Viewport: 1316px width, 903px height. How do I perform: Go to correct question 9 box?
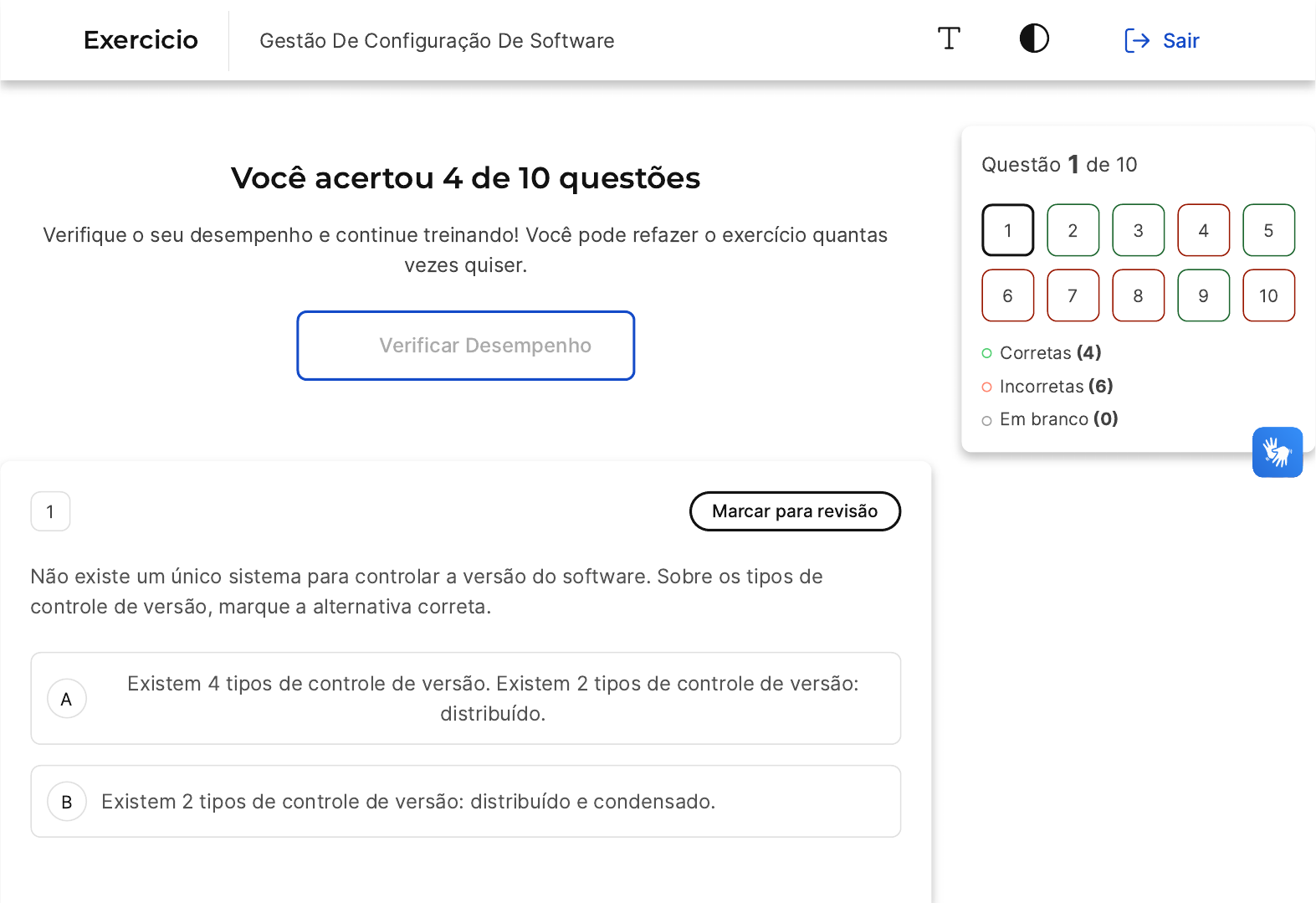tap(1203, 295)
